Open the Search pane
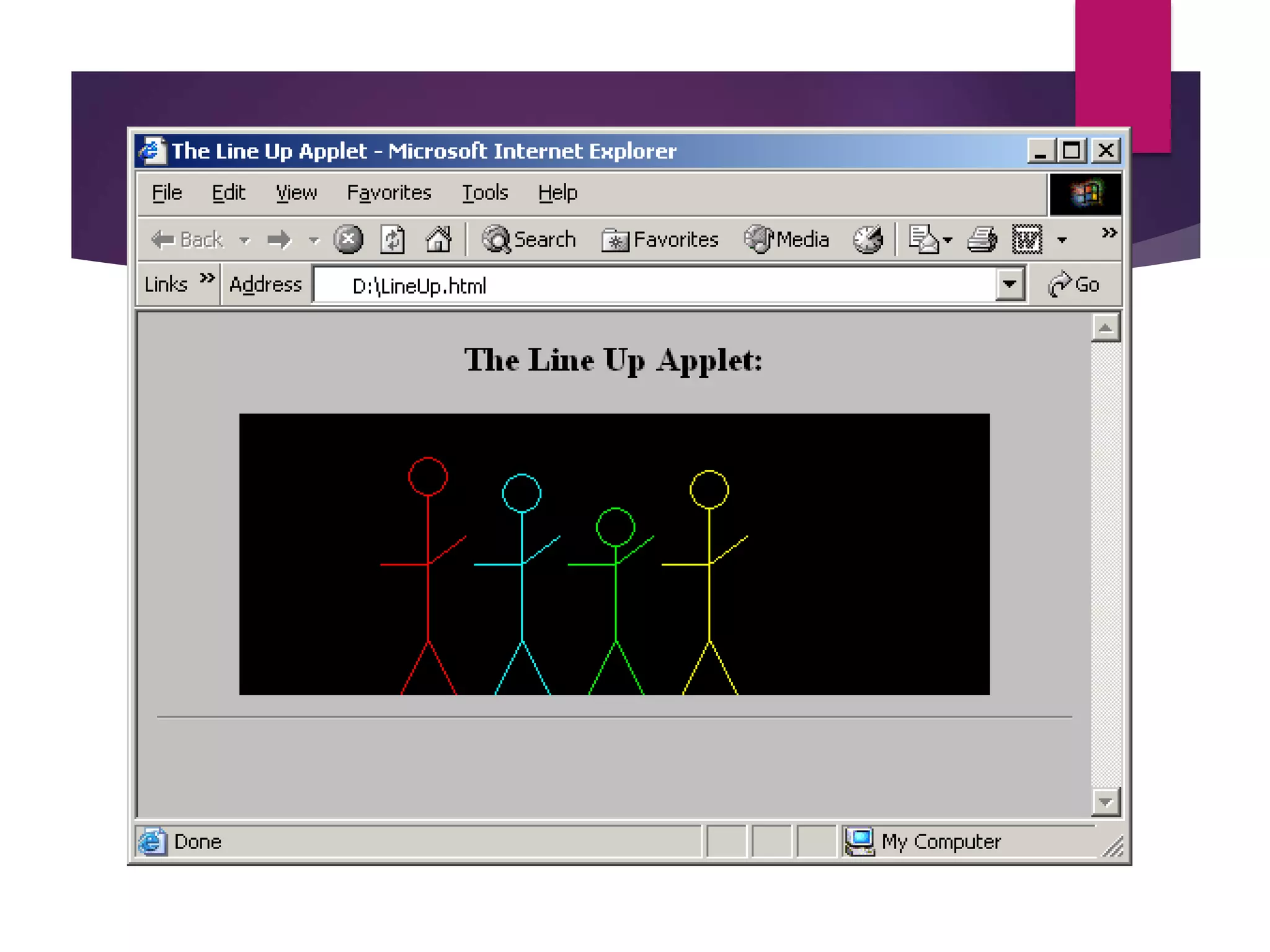 (x=529, y=239)
